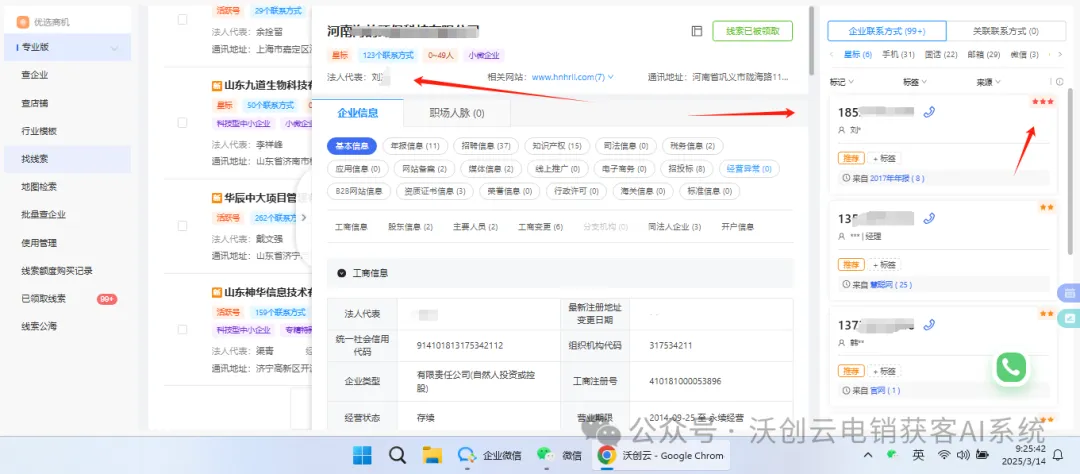Click the green floating phone button
This screenshot has width=1080, height=474.
point(1010,367)
